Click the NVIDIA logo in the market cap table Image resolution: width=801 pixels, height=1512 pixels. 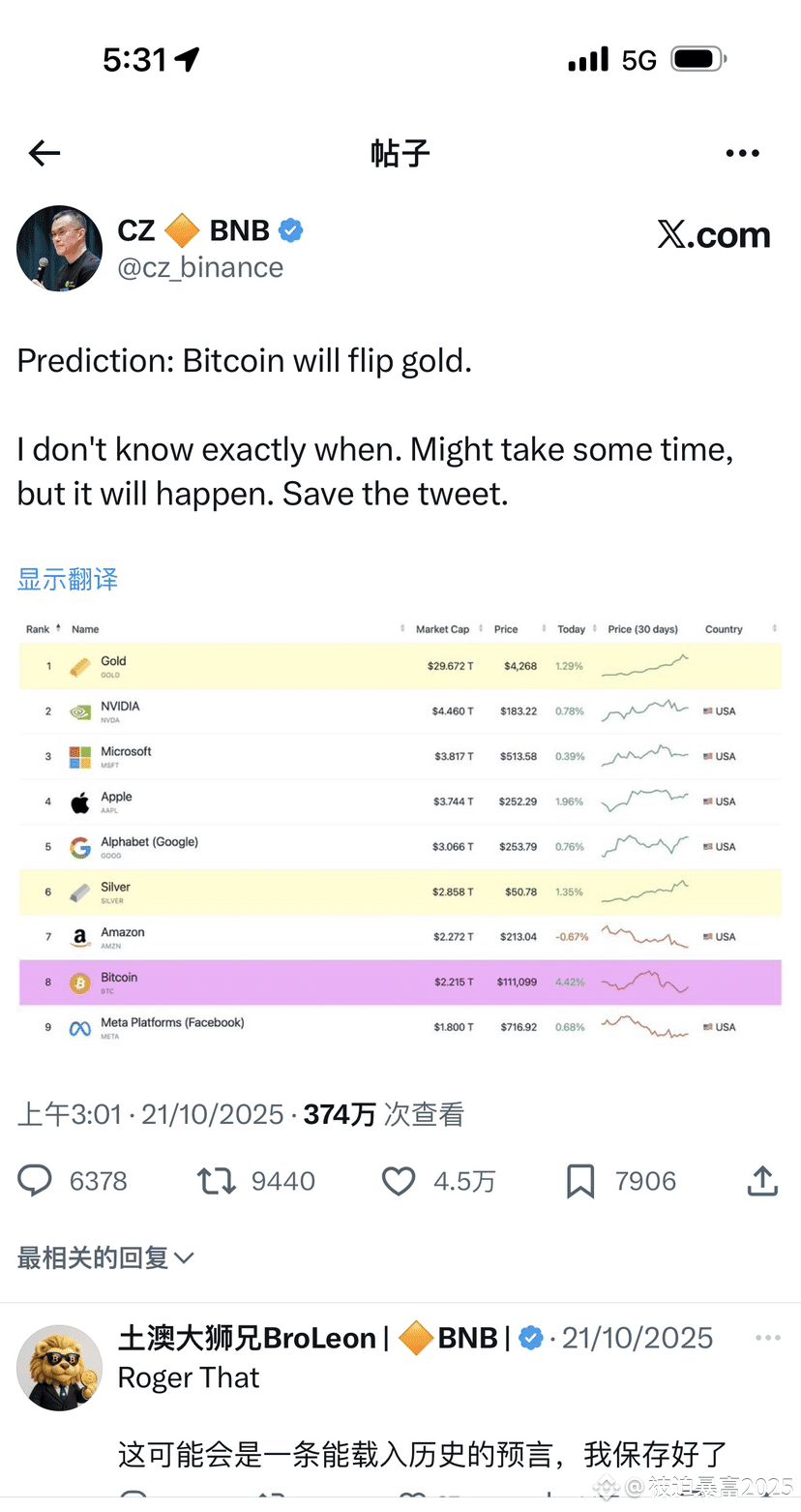[x=80, y=711]
